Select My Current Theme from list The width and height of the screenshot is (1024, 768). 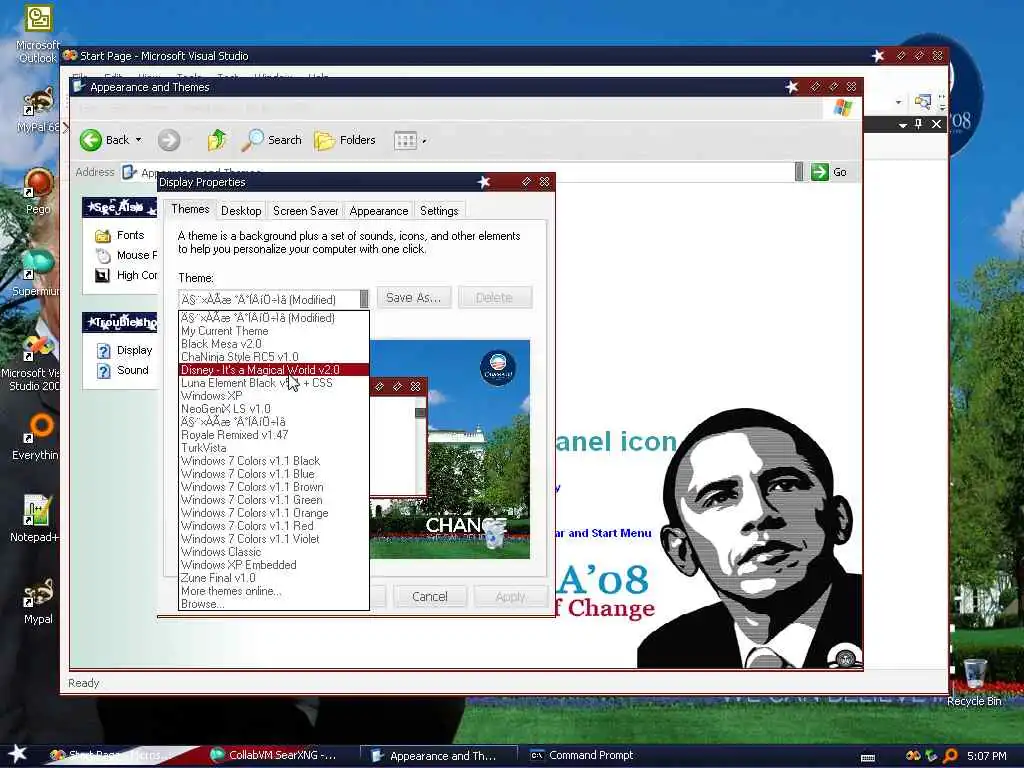click(274, 331)
